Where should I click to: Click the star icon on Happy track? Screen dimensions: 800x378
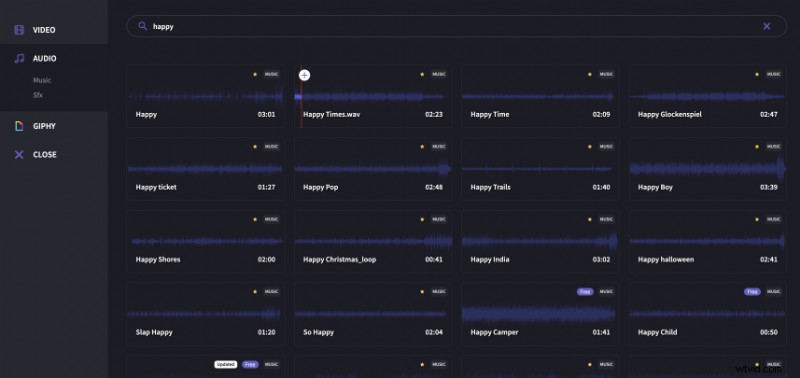255,74
